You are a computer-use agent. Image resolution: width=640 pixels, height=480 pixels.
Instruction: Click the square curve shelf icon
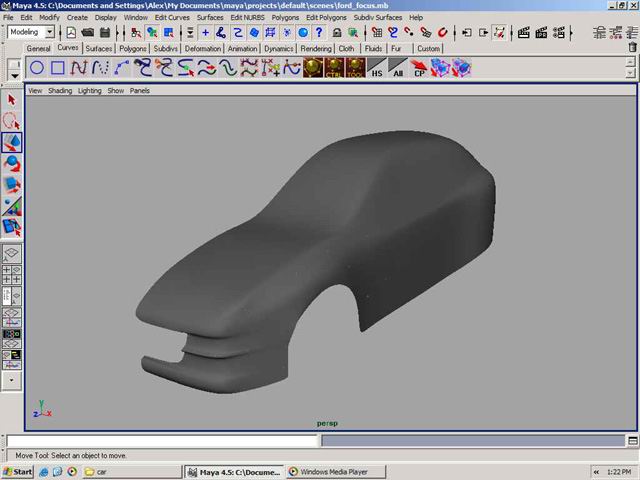tap(58, 68)
